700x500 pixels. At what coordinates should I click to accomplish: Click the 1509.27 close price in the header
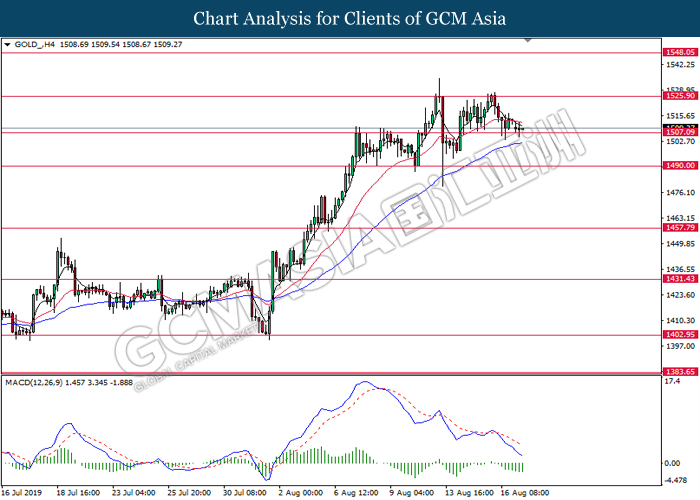(x=167, y=45)
